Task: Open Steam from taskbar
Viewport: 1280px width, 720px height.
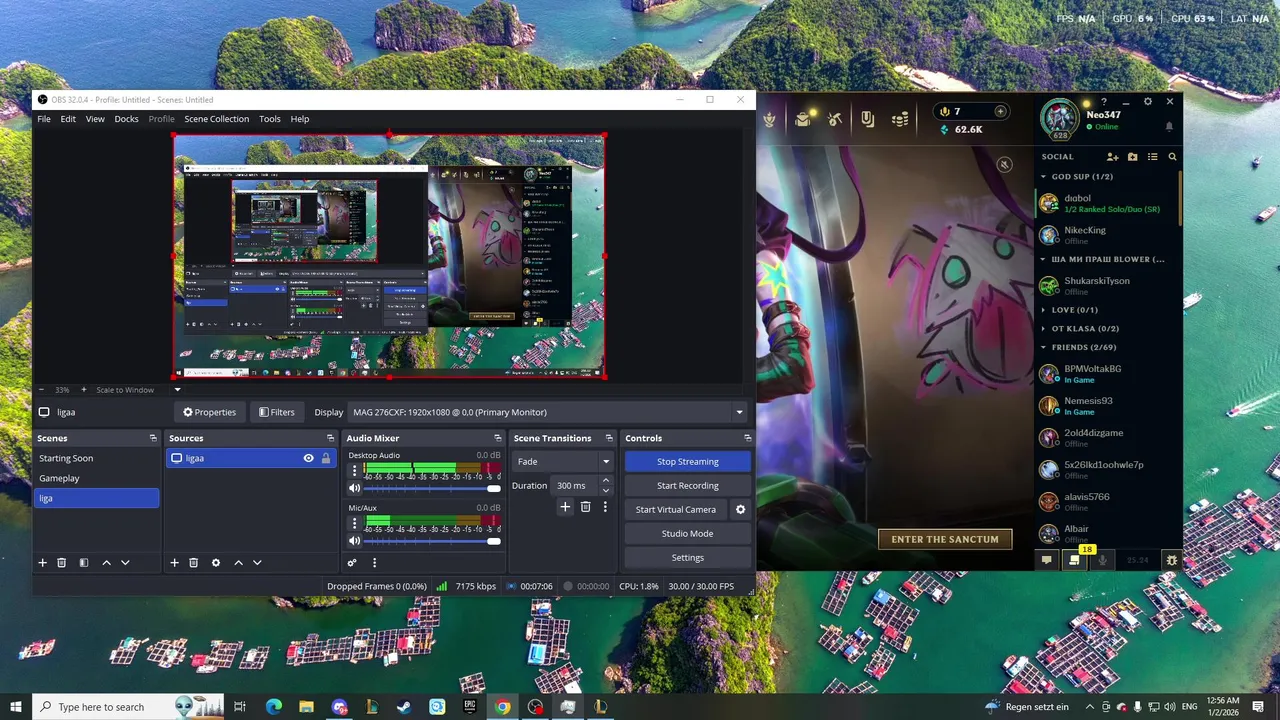Action: pos(404,707)
